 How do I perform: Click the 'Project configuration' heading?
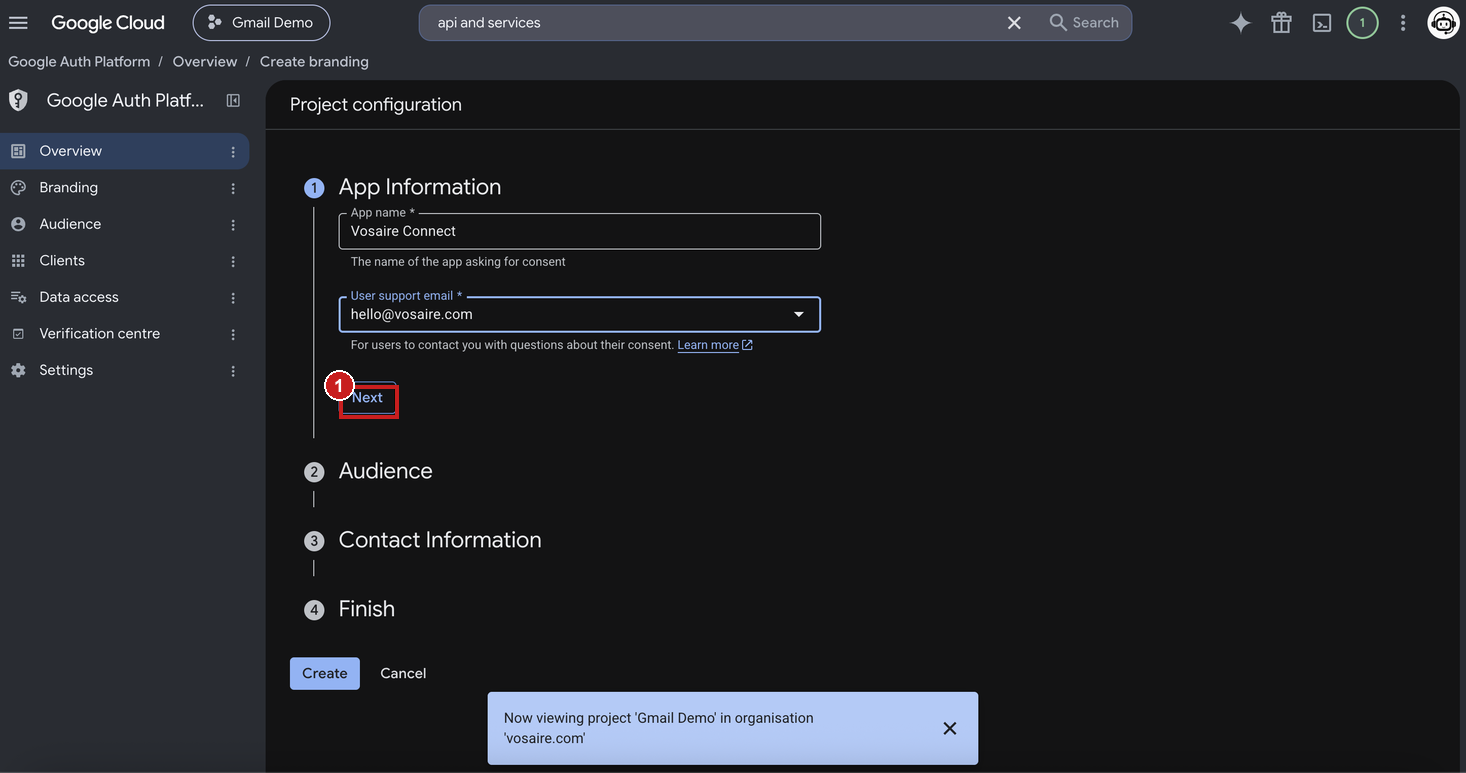[376, 104]
